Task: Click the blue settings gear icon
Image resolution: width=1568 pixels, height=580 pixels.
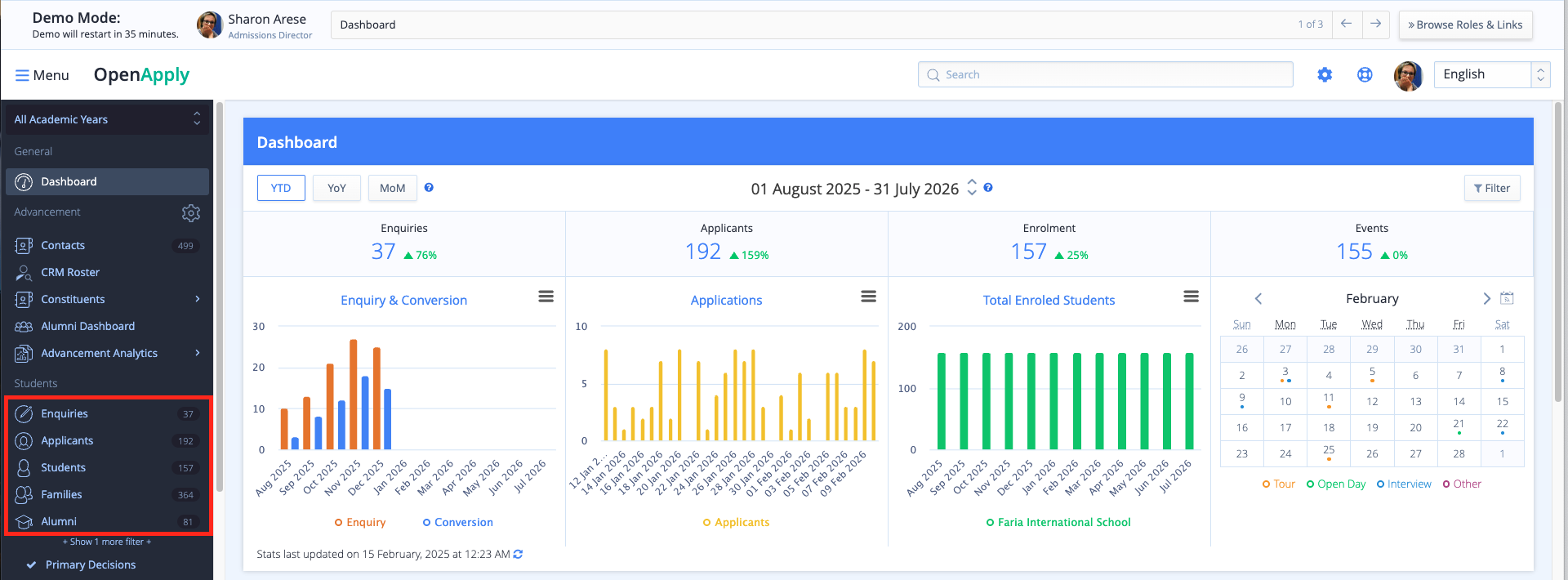Action: (x=1325, y=75)
